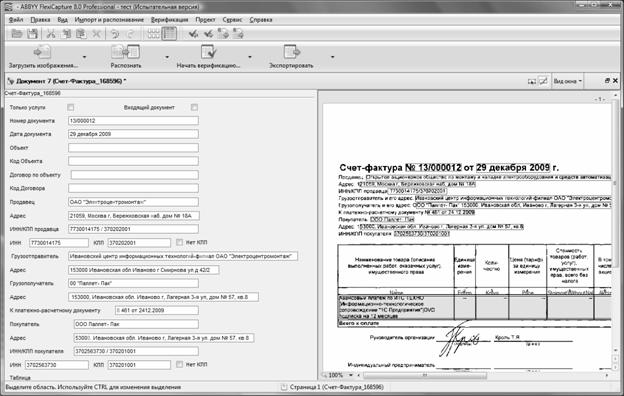Click the Распознать icon
This screenshot has height=396, width=624.
coord(126,52)
